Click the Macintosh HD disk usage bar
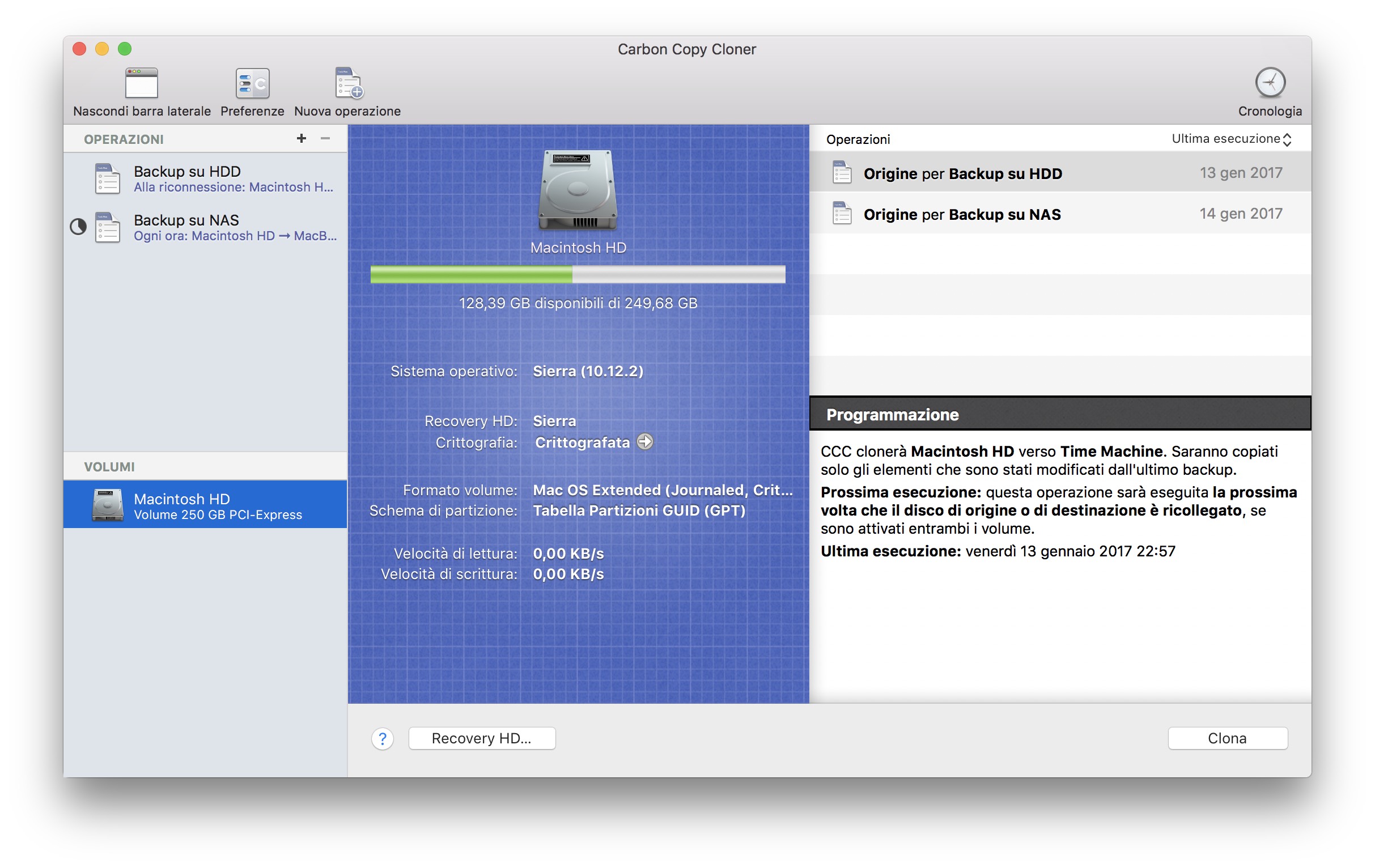1375x868 pixels. [x=578, y=274]
